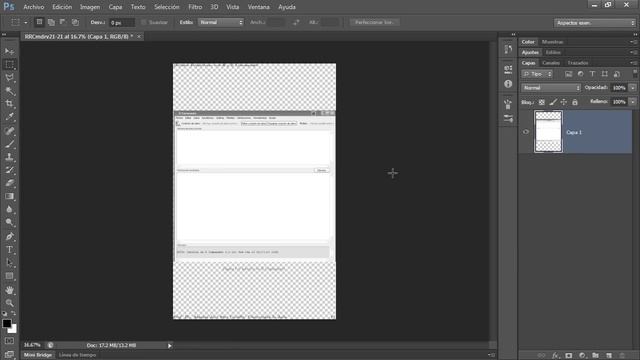Open the Opacidad slider arrow
Viewport: 640px width, 360px height.
[x=633, y=88]
